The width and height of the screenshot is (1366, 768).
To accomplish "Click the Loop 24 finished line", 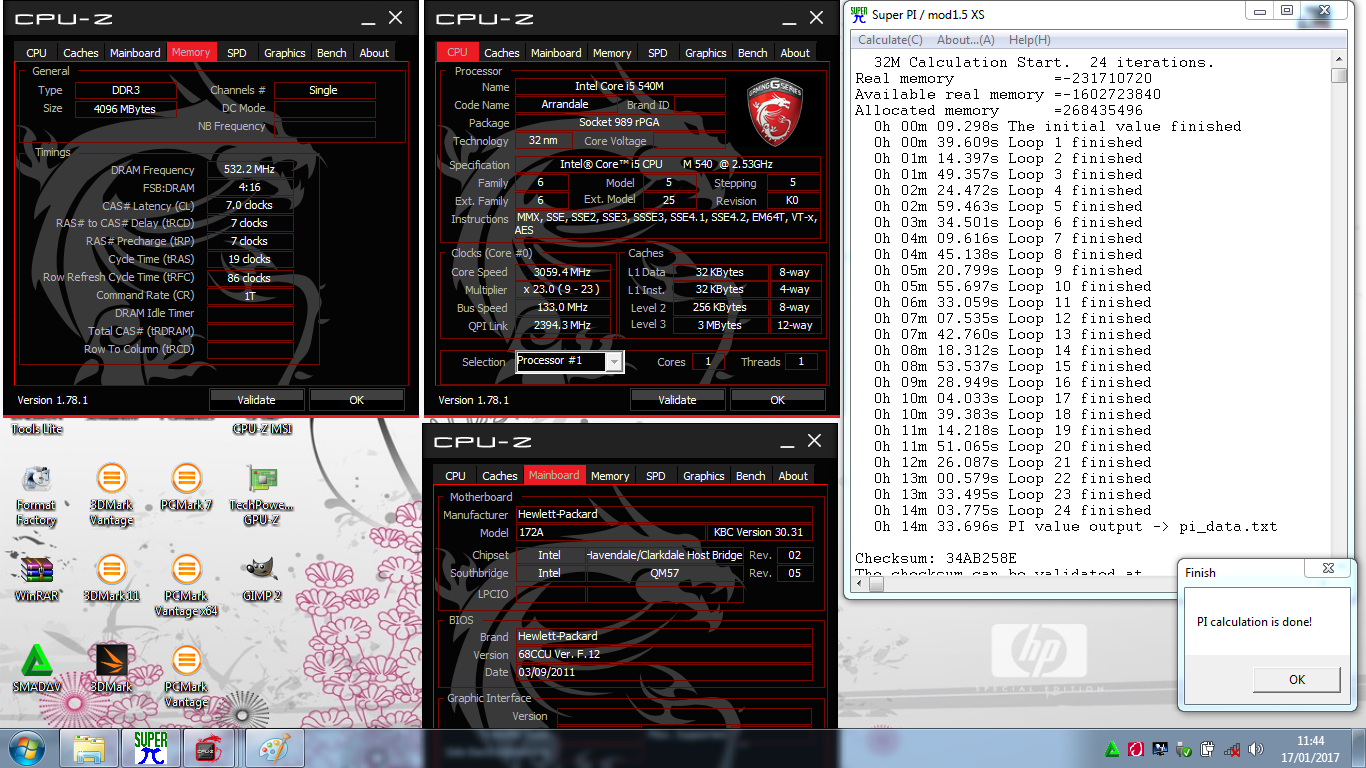I will click(x=1012, y=510).
